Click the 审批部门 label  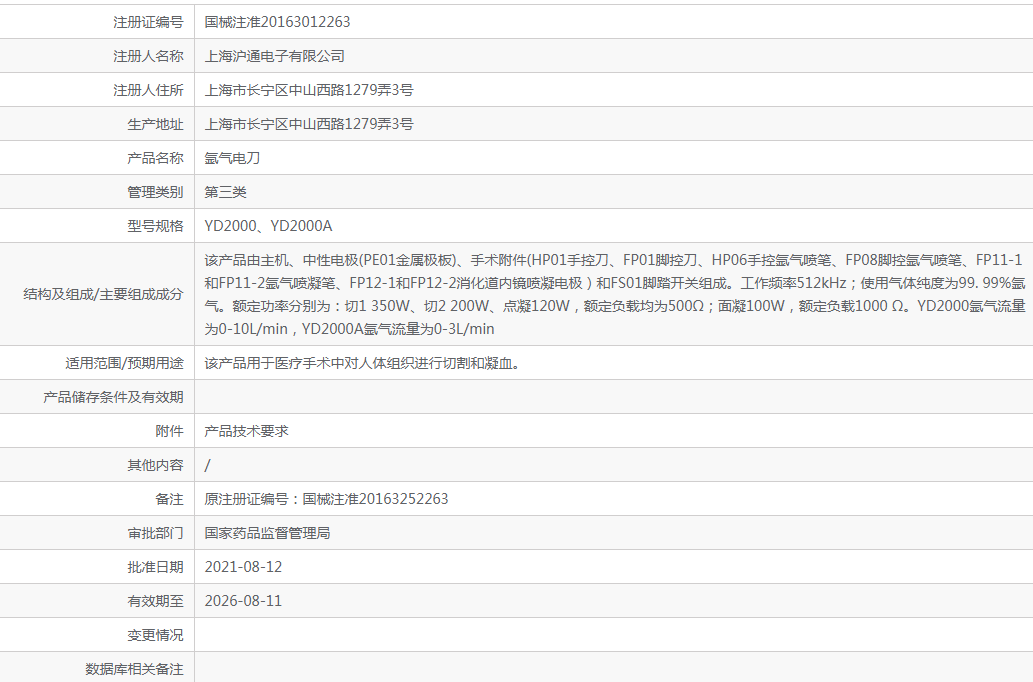[x=155, y=533]
